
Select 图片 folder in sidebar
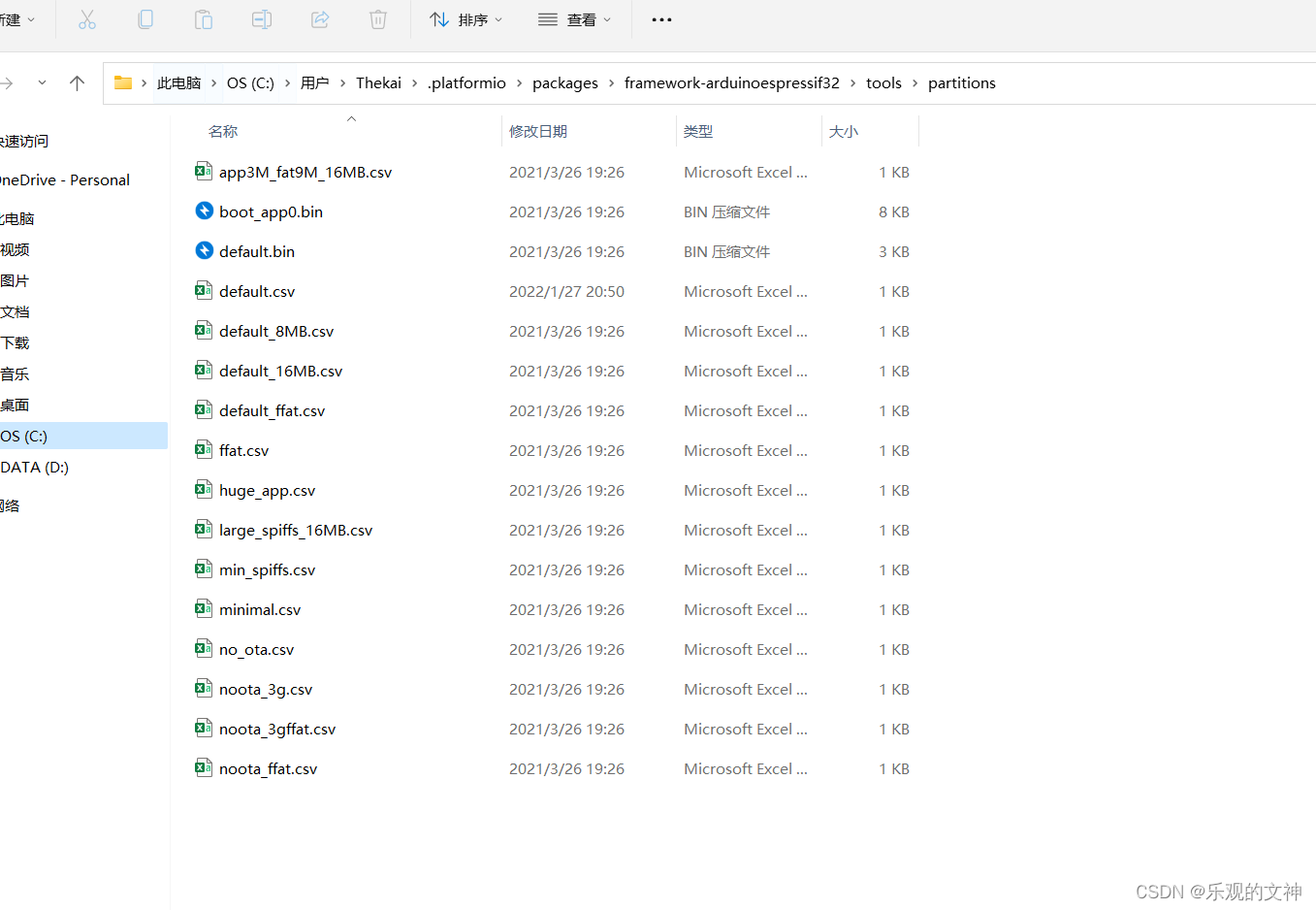(15, 281)
